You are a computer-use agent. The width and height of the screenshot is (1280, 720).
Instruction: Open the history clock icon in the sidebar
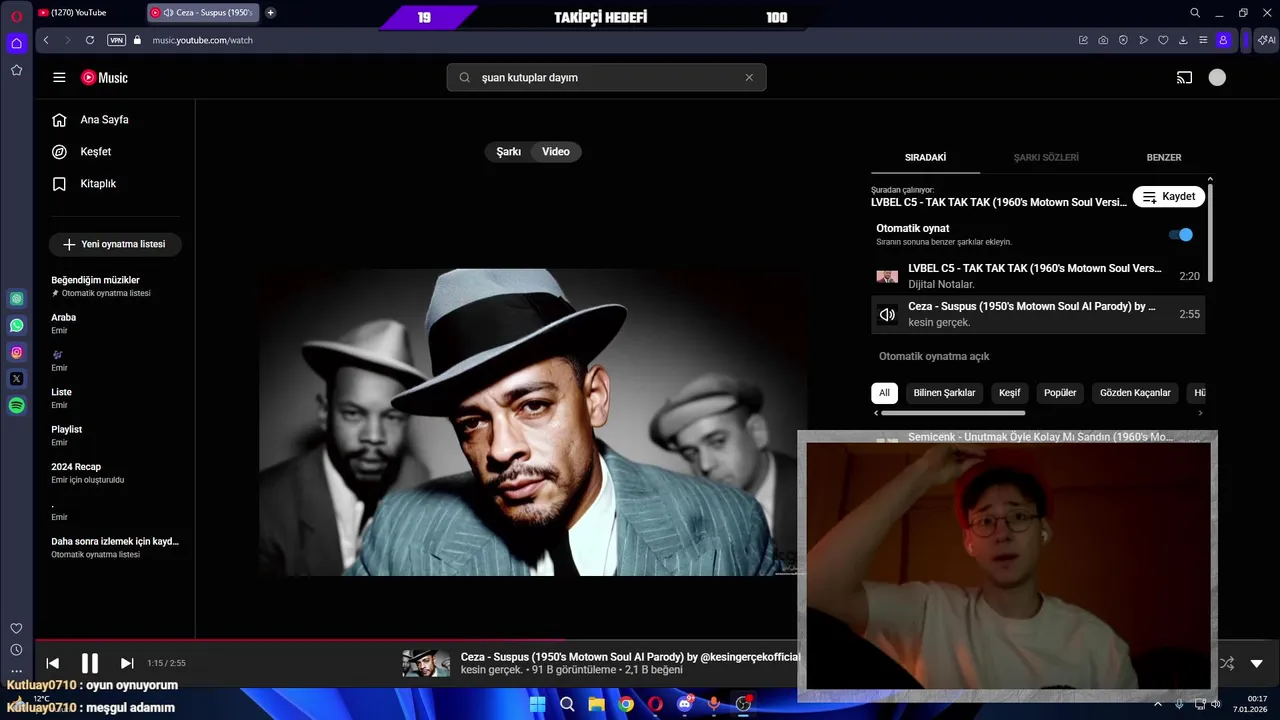point(16,650)
